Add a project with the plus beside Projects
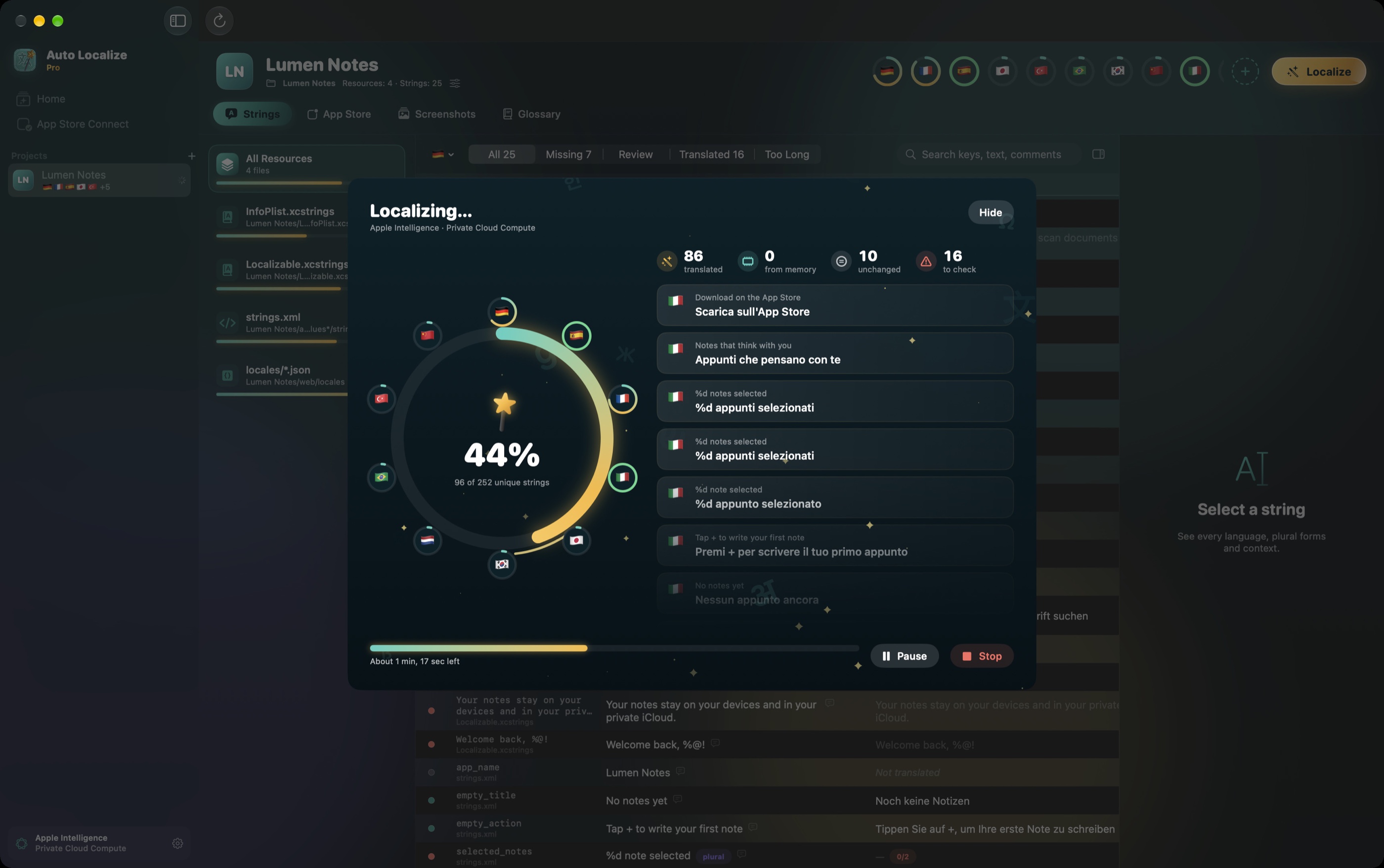This screenshot has width=1384, height=868. [x=191, y=156]
